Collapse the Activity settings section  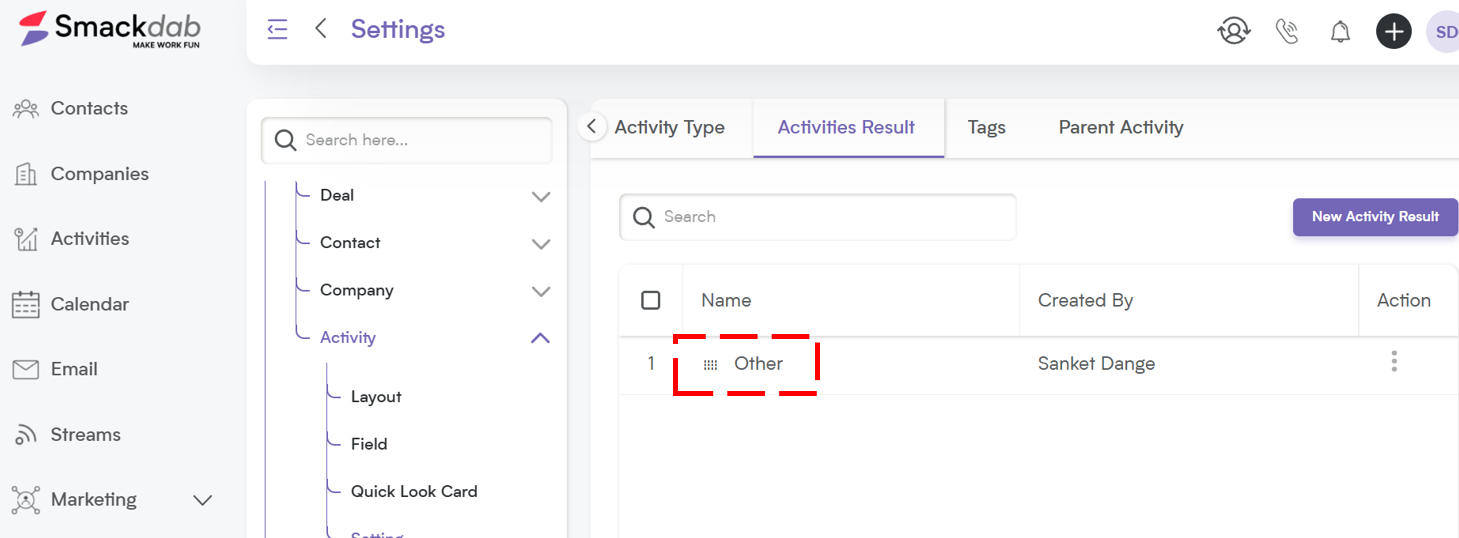tap(540, 338)
